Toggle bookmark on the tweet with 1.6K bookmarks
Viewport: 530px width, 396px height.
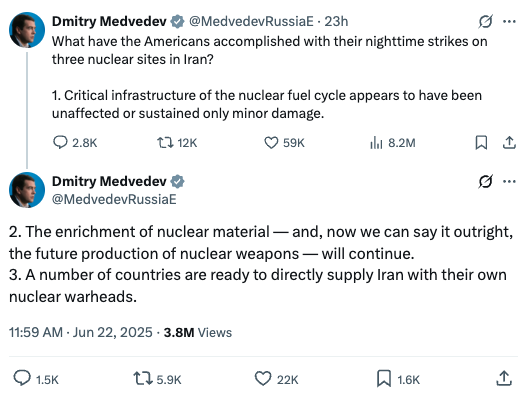[398, 379]
